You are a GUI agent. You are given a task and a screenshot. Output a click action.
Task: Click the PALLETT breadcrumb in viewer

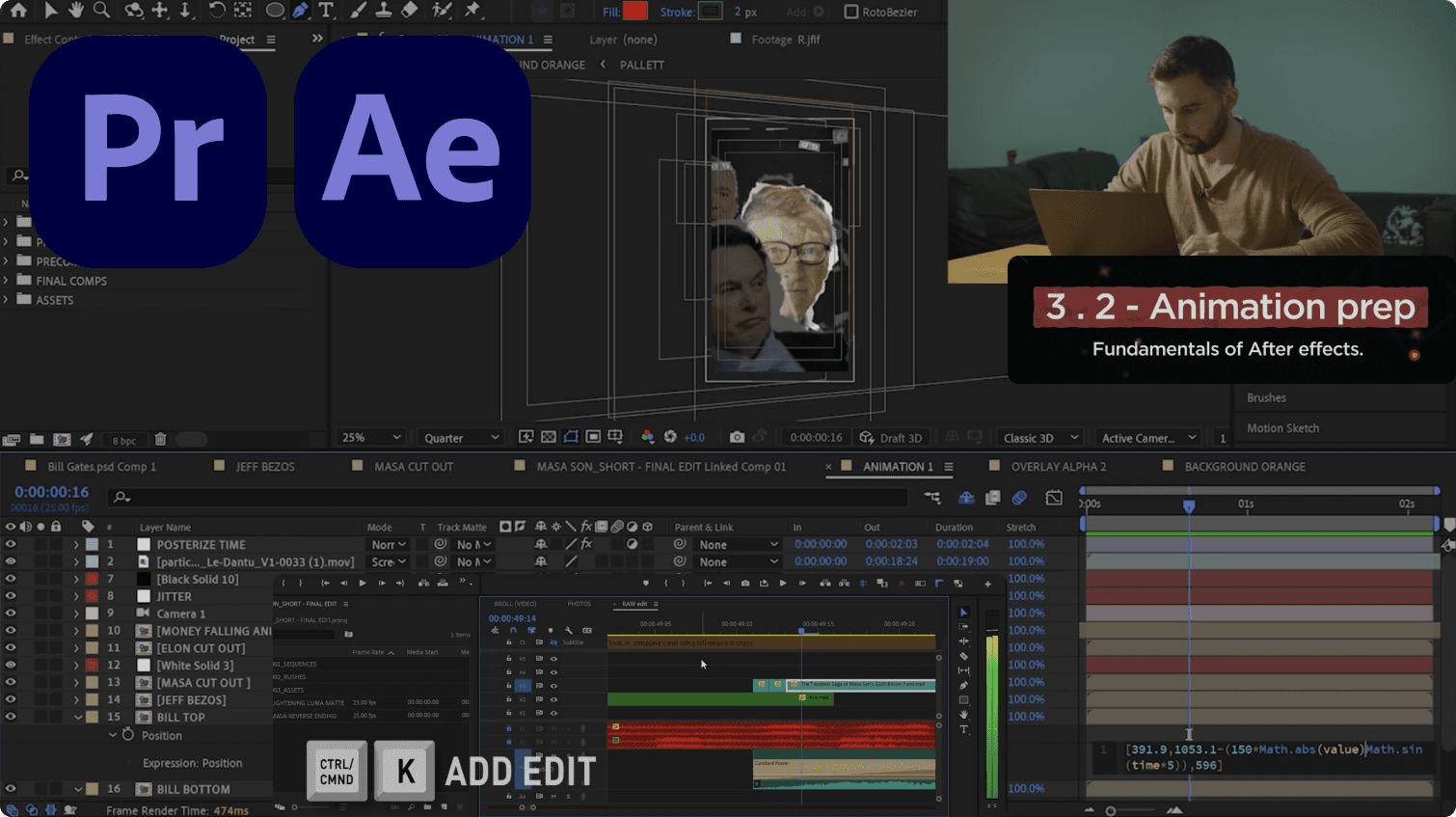click(641, 65)
